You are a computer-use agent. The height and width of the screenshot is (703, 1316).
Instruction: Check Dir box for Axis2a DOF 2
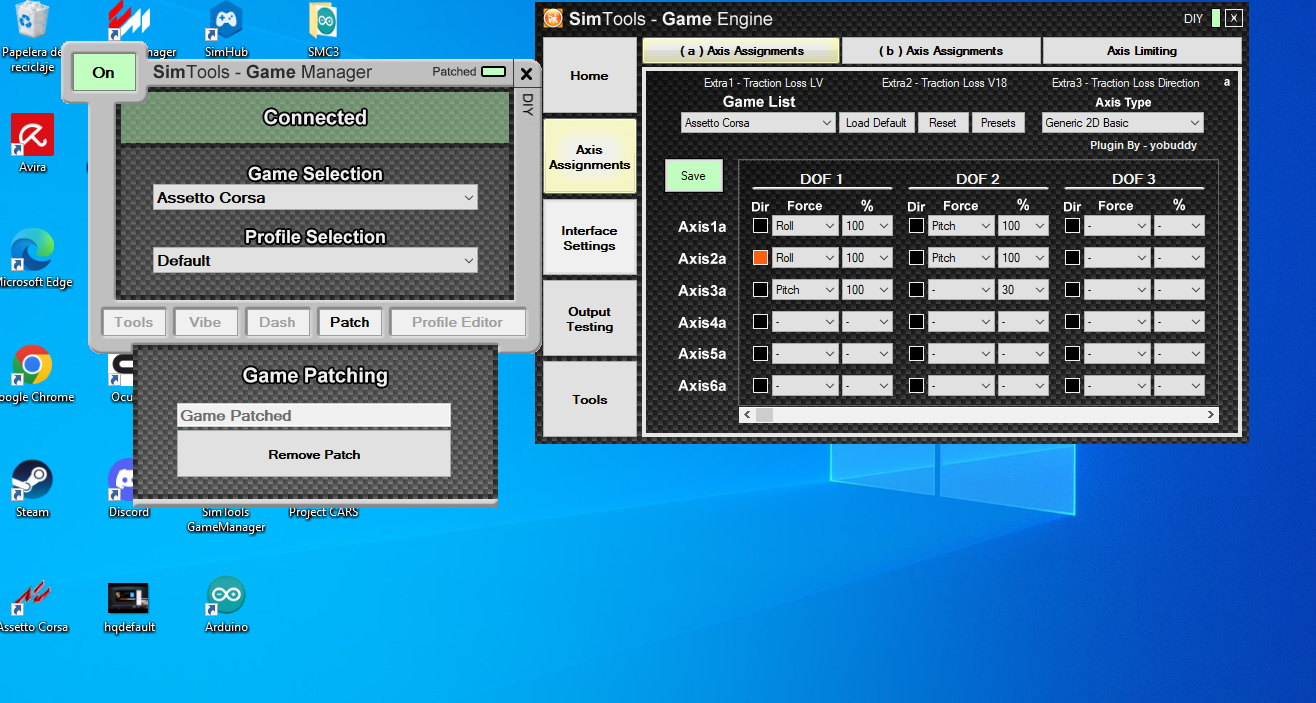pos(916,258)
